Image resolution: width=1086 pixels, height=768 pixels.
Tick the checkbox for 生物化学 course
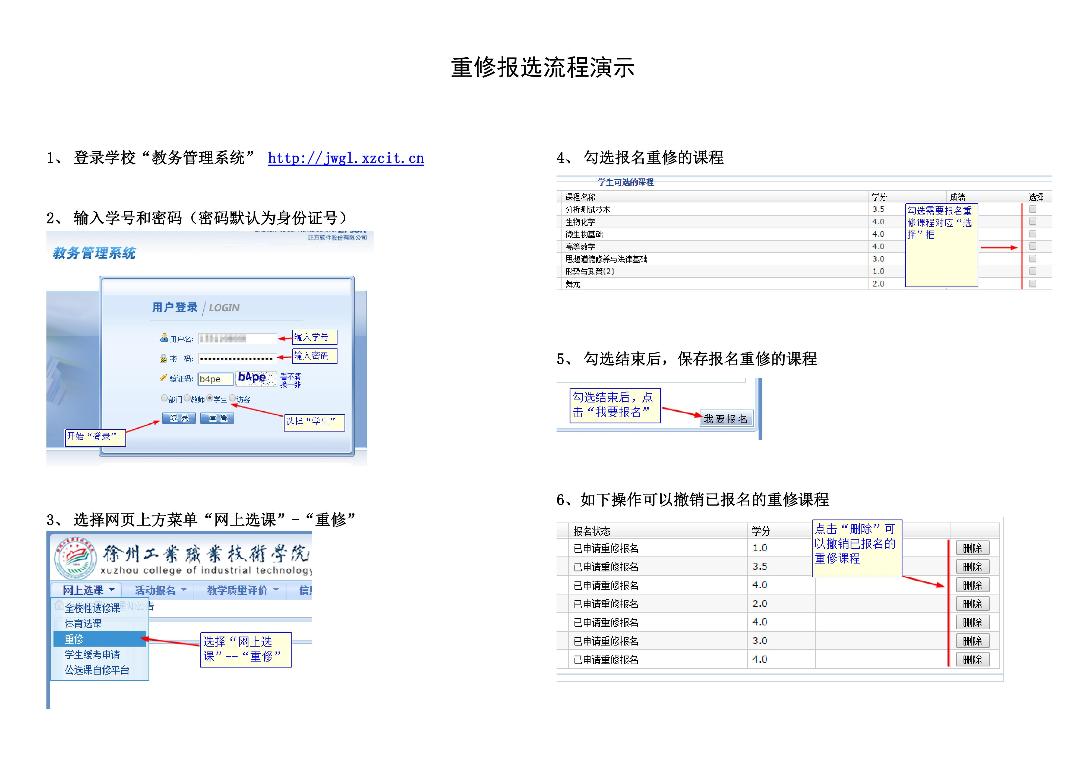1032,222
